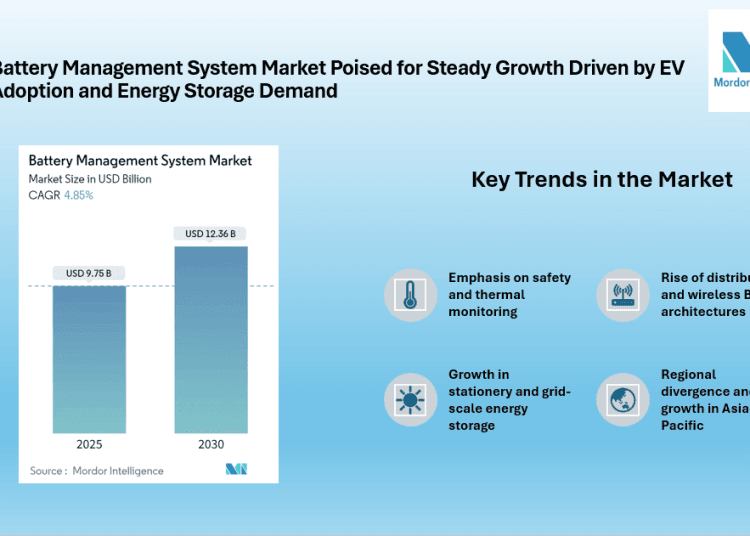Click the Key Trends in the Market heading
The height and width of the screenshot is (536, 750).
tap(602, 180)
